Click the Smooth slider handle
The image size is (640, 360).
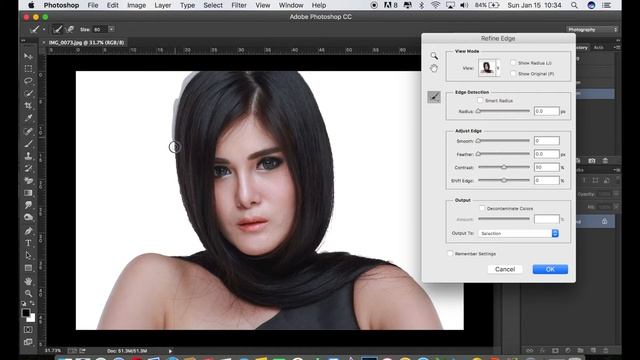[x=478, y=141]
